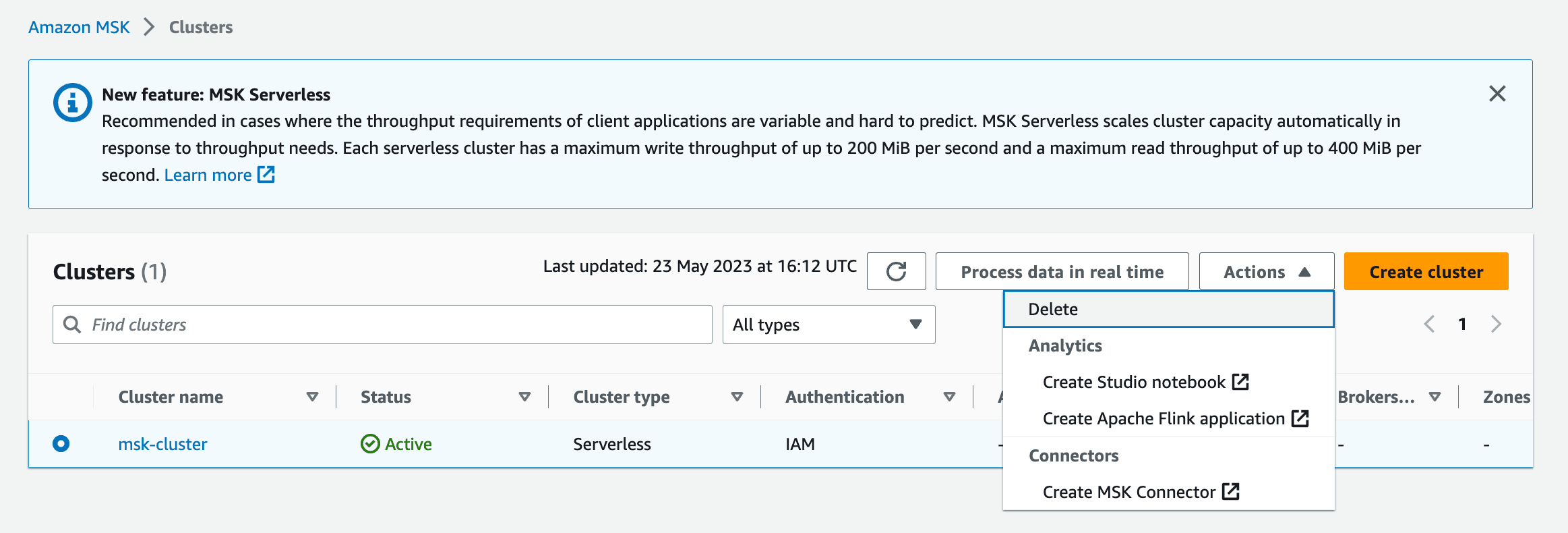
Task: Click the Analytics menu section heading
Action: pos(1065,345)
